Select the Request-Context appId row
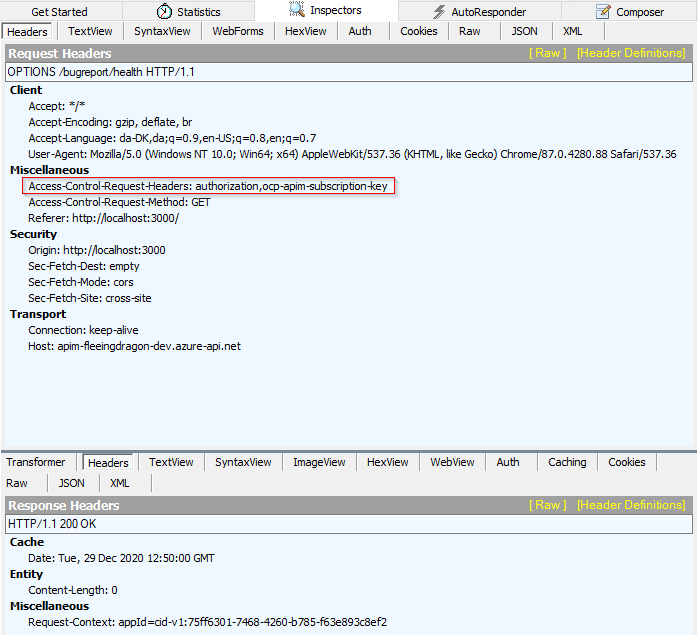 point(207,622)
